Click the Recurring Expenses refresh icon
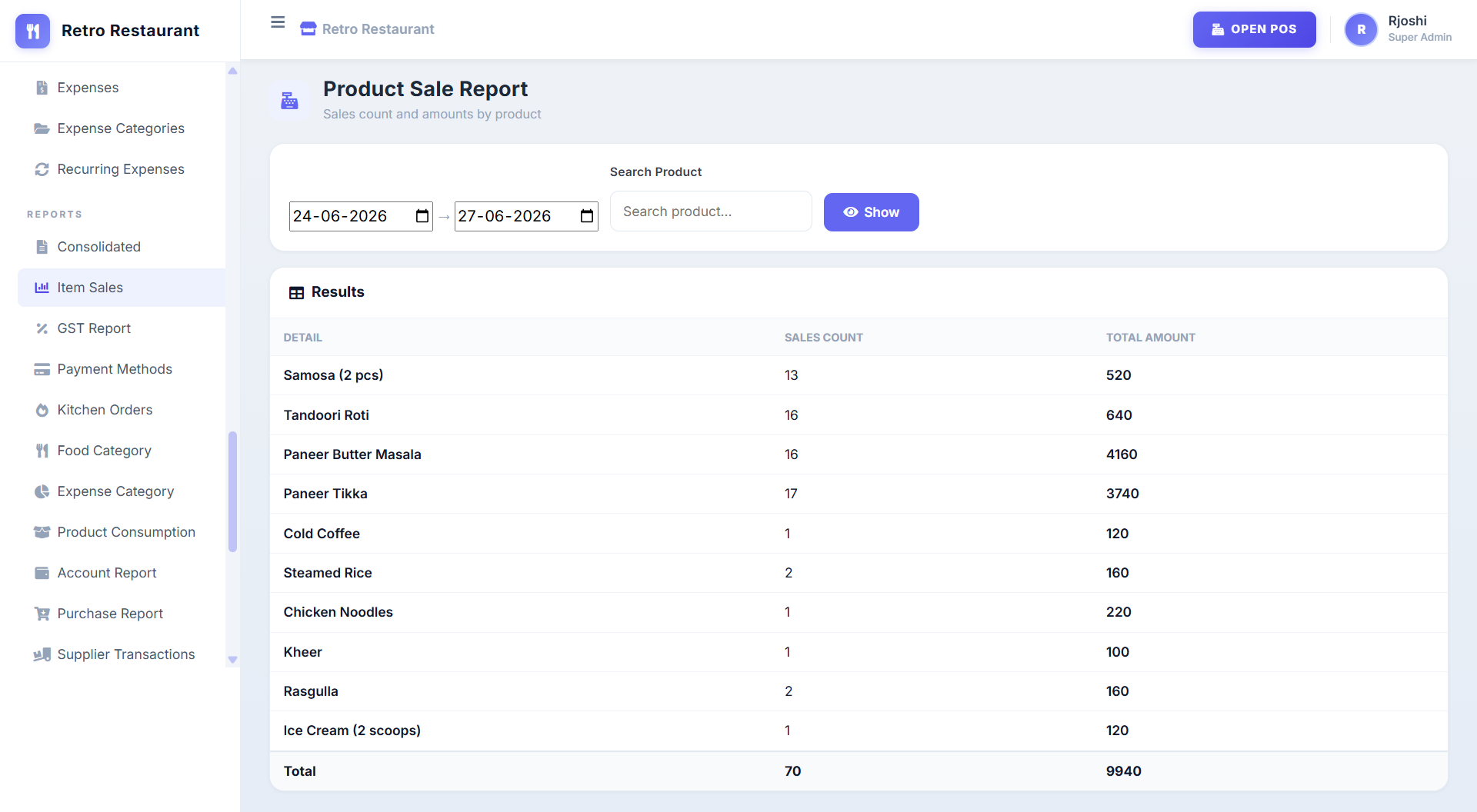This screenshot has height=812, width=1477. (42, 169)
